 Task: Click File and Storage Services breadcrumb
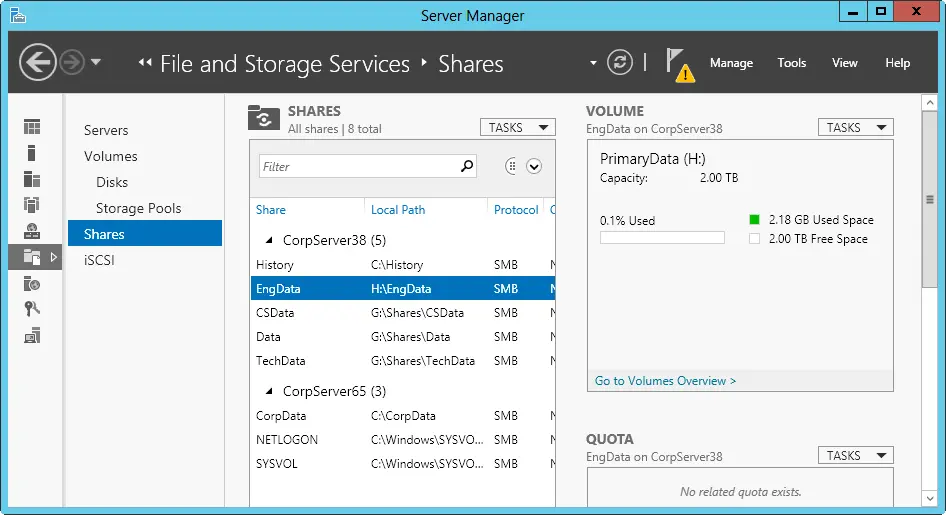(285, 64)
